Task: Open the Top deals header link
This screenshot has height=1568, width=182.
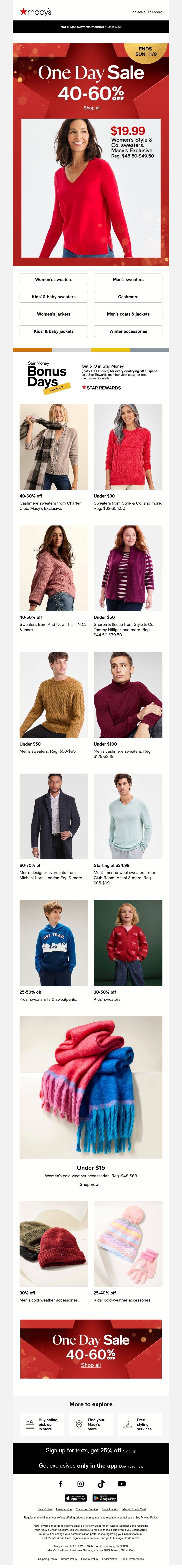Action: pos(138,12)
